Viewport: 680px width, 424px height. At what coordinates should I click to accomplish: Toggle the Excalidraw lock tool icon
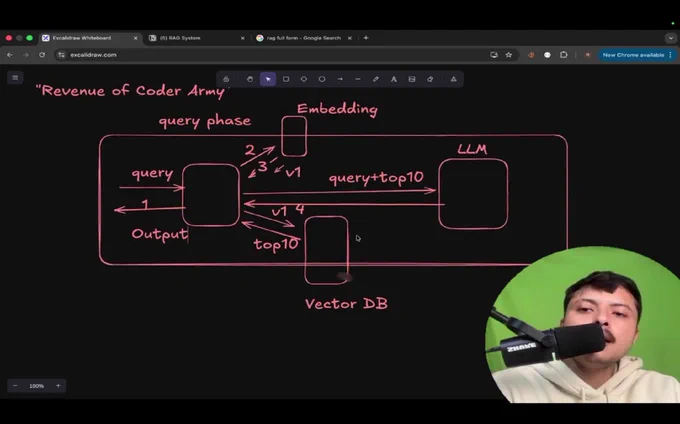(x=226, y=79)
